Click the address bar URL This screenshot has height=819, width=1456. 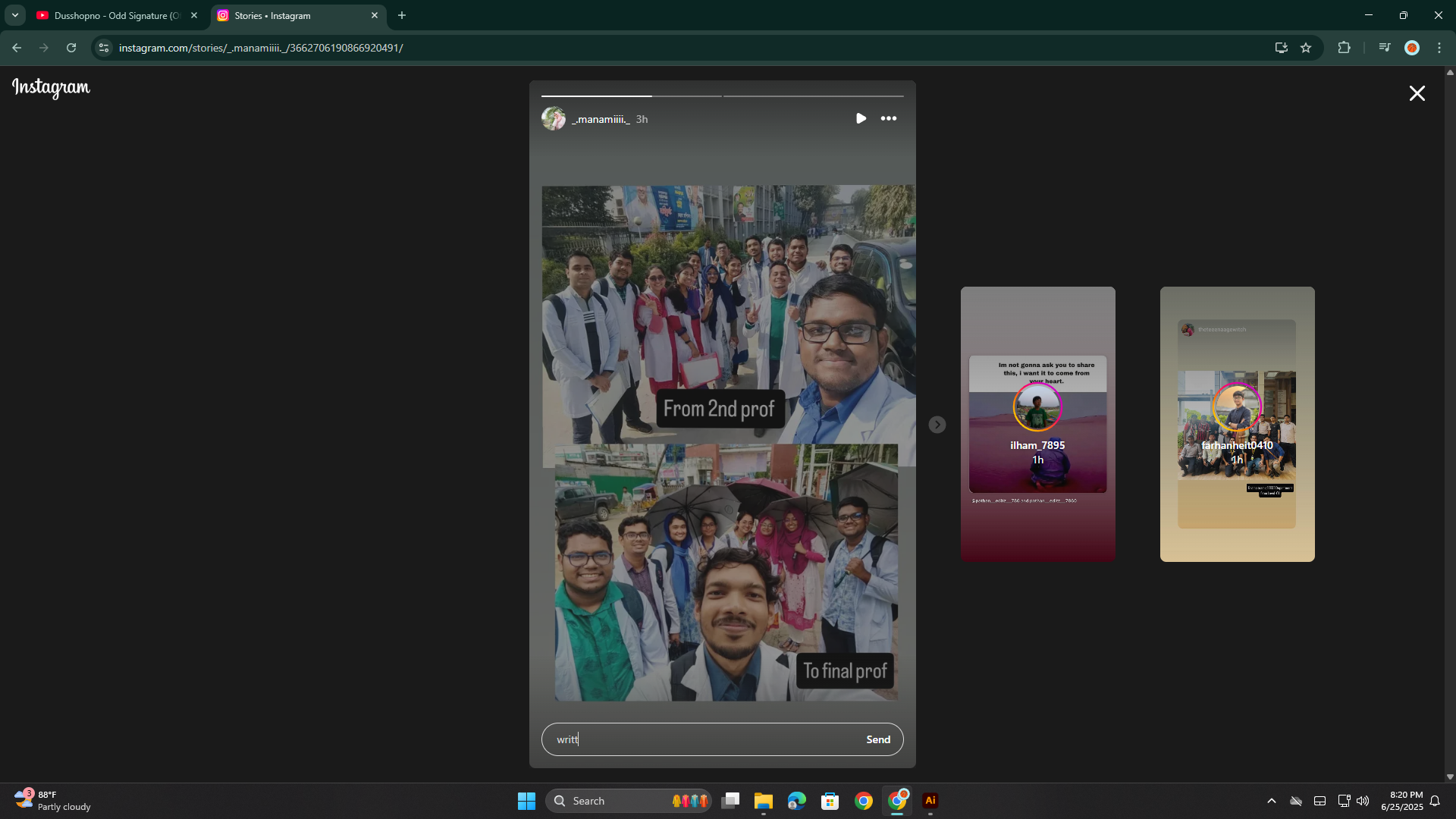[x=261, y=48]
